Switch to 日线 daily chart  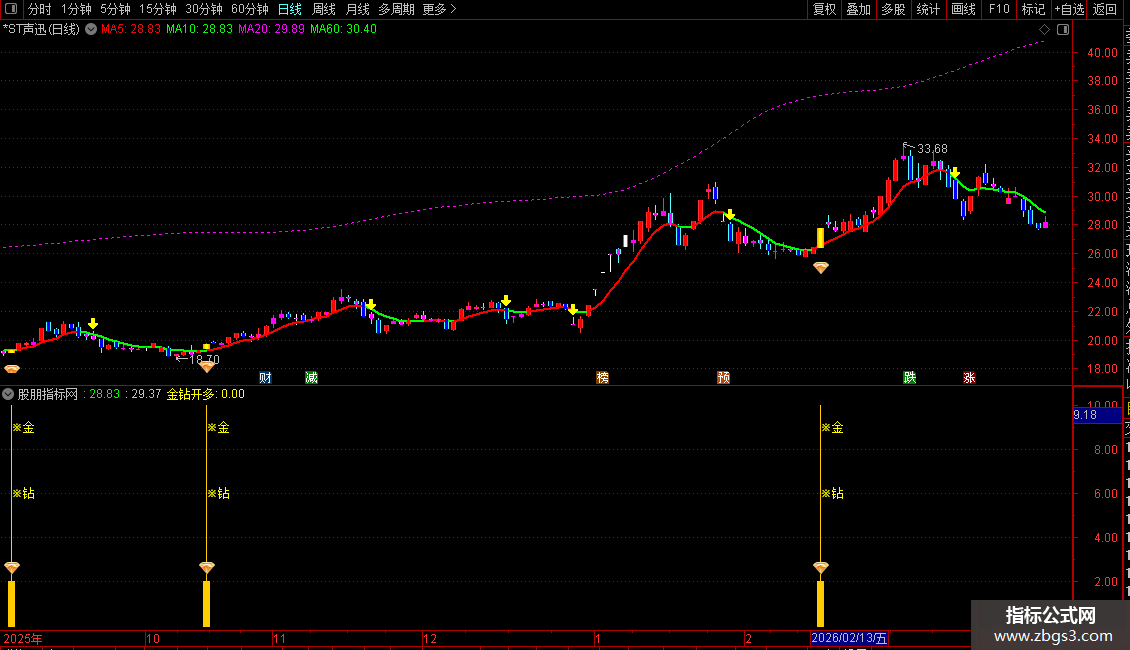290,9
